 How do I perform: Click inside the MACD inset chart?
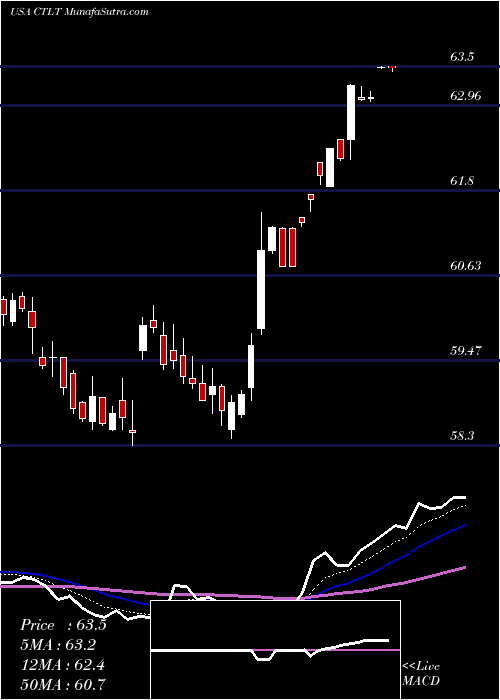(275, 650)
